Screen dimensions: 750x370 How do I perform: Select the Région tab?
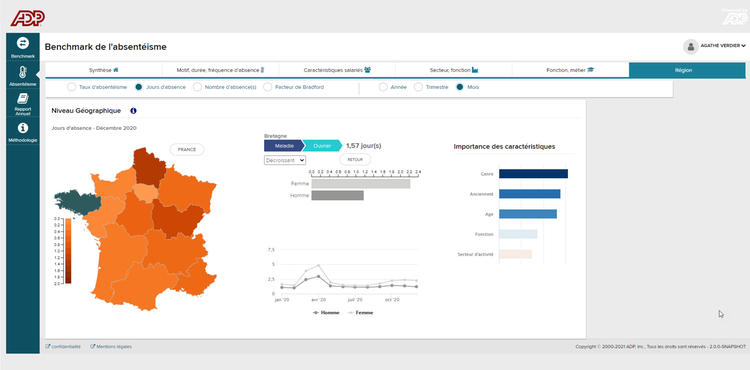click(687, 70)
